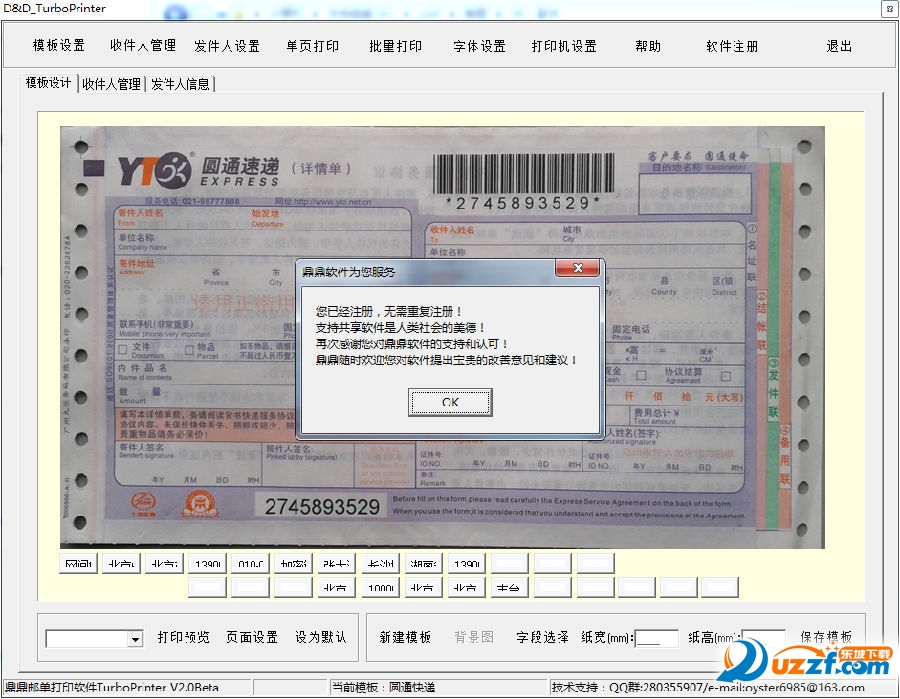Open the 发件人设置 menu
The height and width of the screenshot is (699, 900).
227,46
